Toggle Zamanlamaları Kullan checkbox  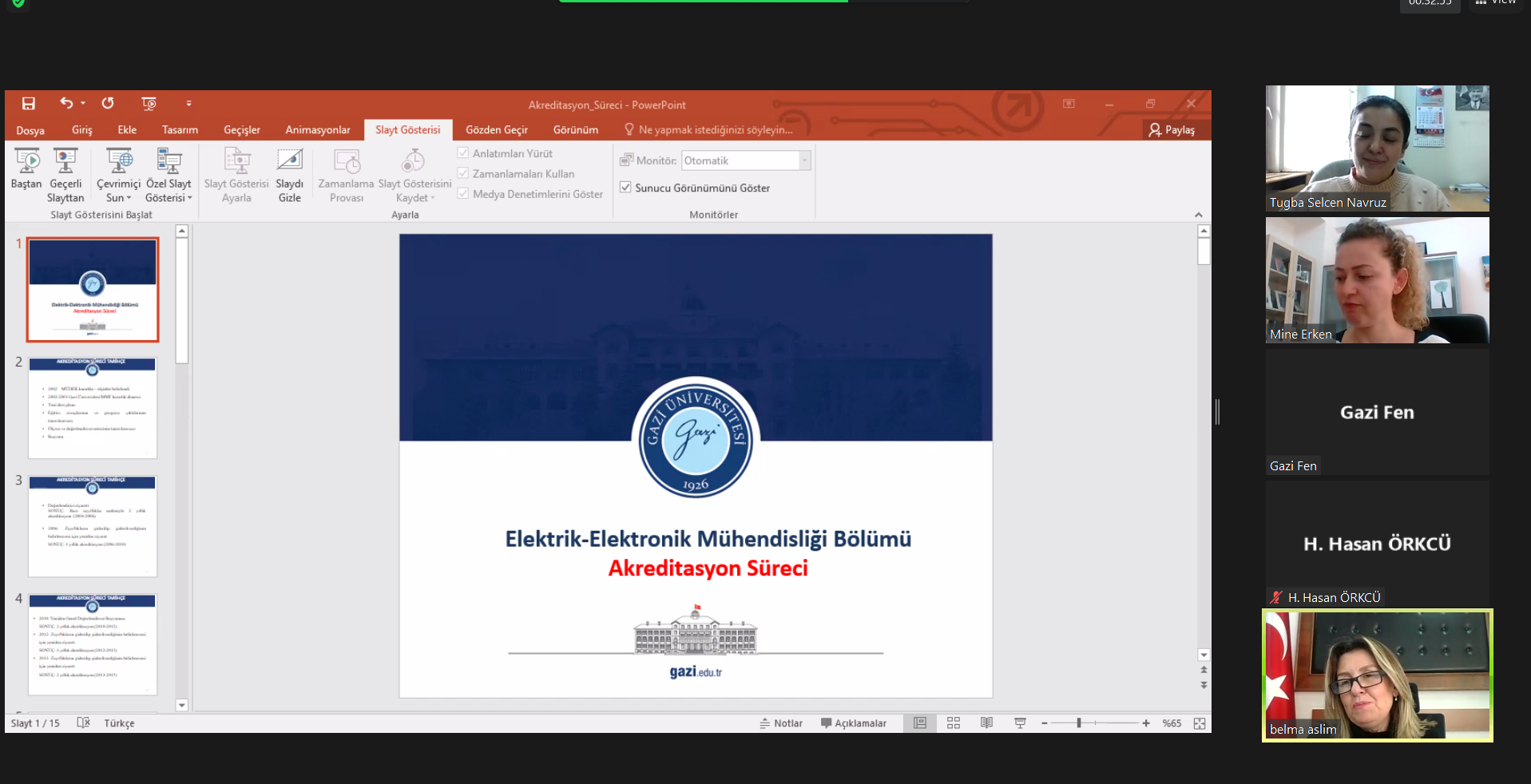tap(463, 173)
